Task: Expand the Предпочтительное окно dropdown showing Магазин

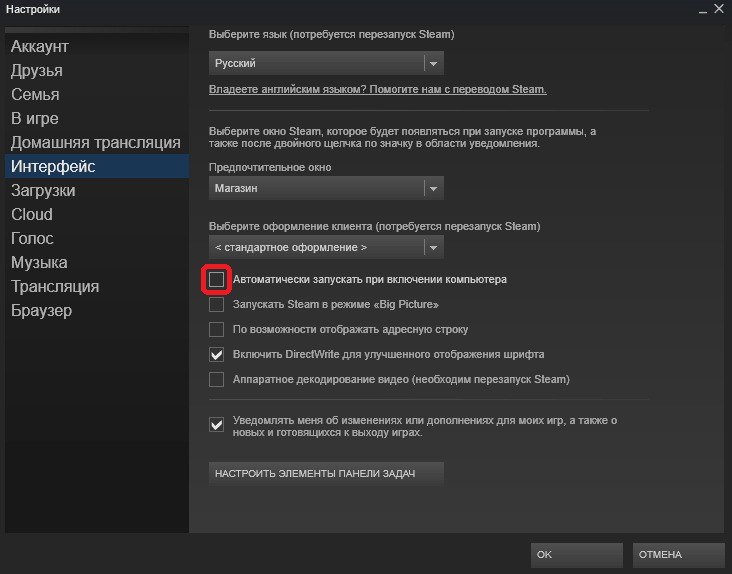Action: pyautogui.click(x=326, y=189)
